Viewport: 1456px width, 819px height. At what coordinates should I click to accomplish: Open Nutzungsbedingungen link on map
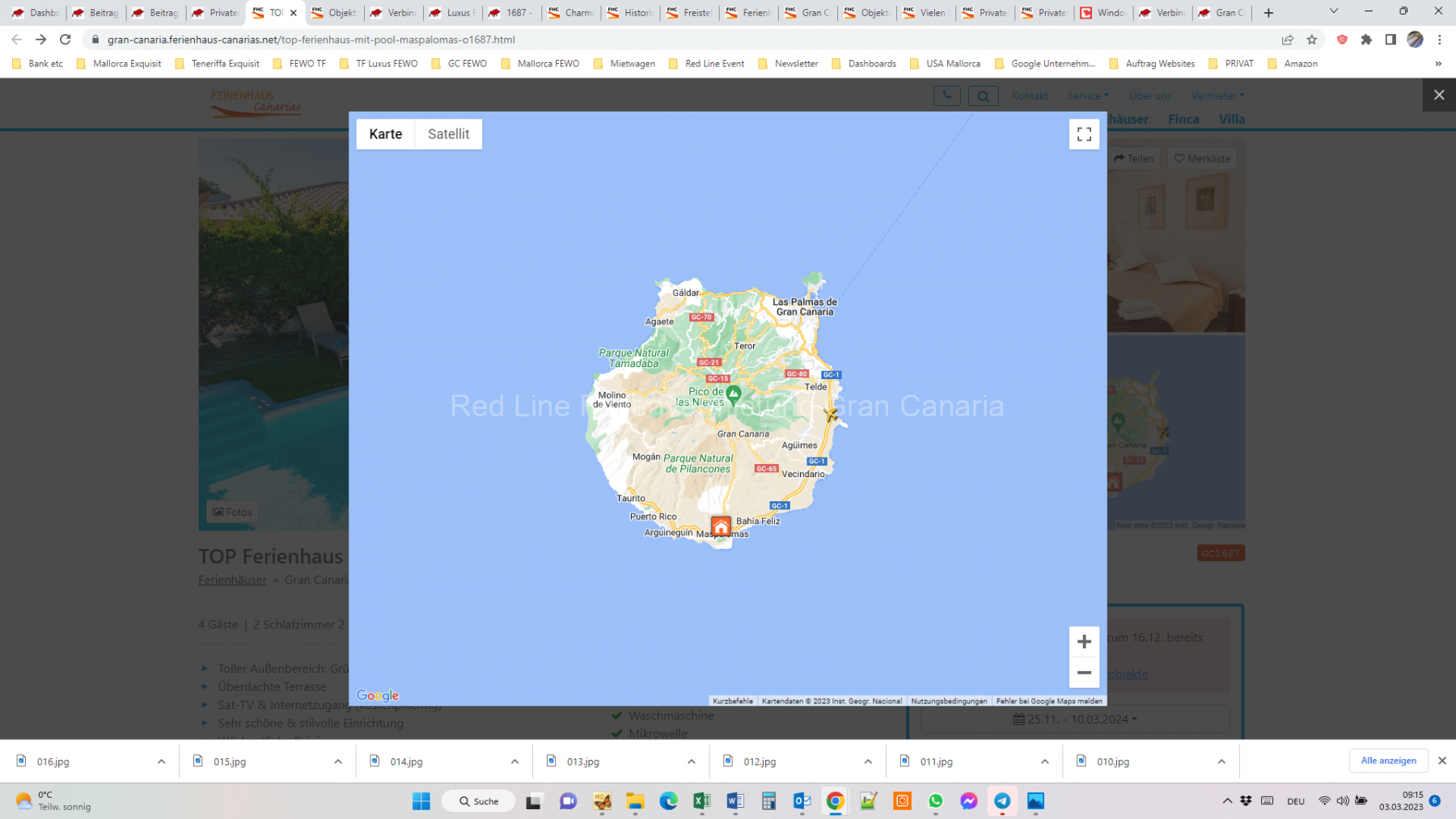click(949, 701)
